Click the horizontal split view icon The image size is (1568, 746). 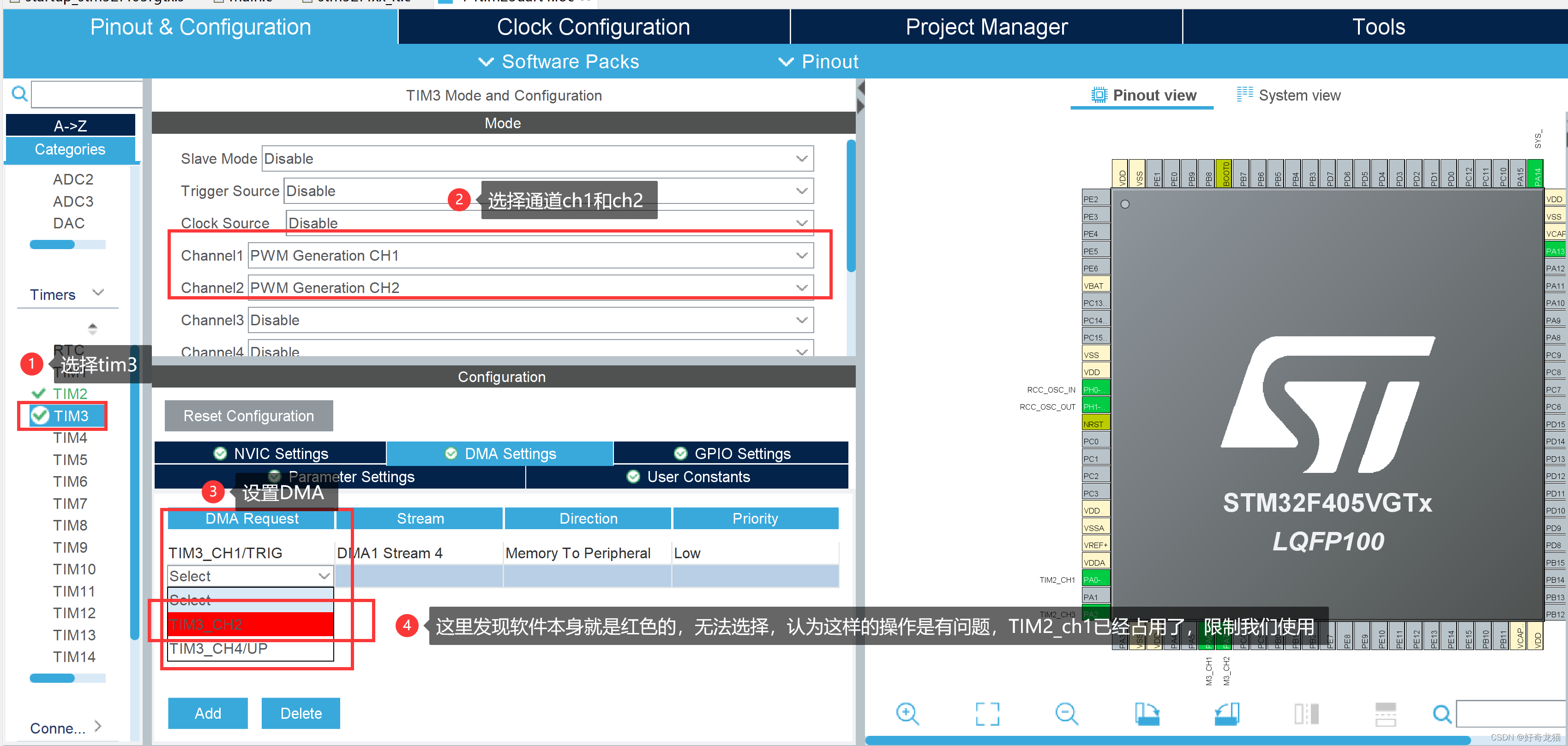pos(1385,713)
